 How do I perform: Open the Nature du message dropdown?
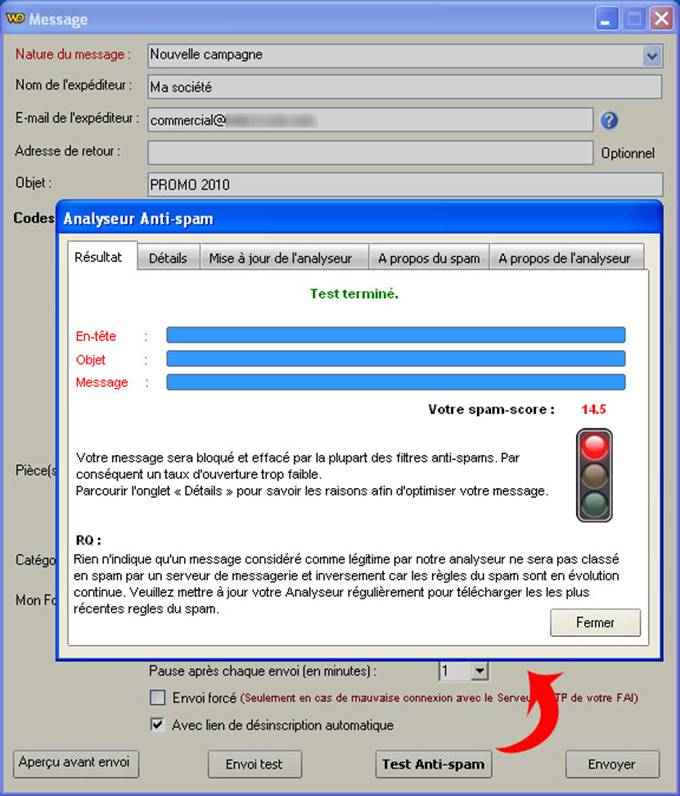(x=652, y=56)
